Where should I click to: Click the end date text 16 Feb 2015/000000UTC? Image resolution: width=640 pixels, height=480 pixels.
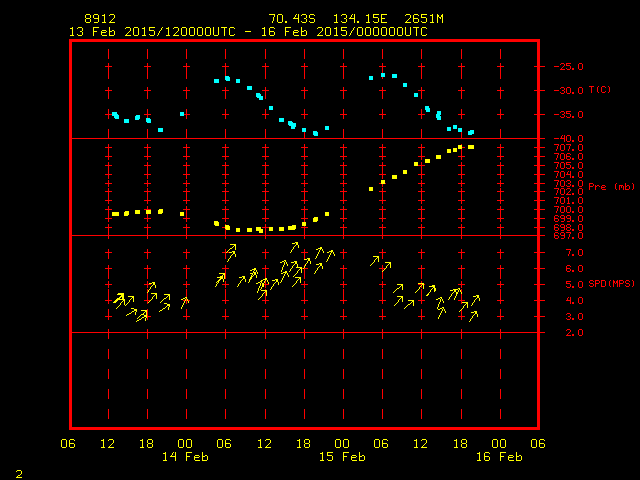point(344,32)
